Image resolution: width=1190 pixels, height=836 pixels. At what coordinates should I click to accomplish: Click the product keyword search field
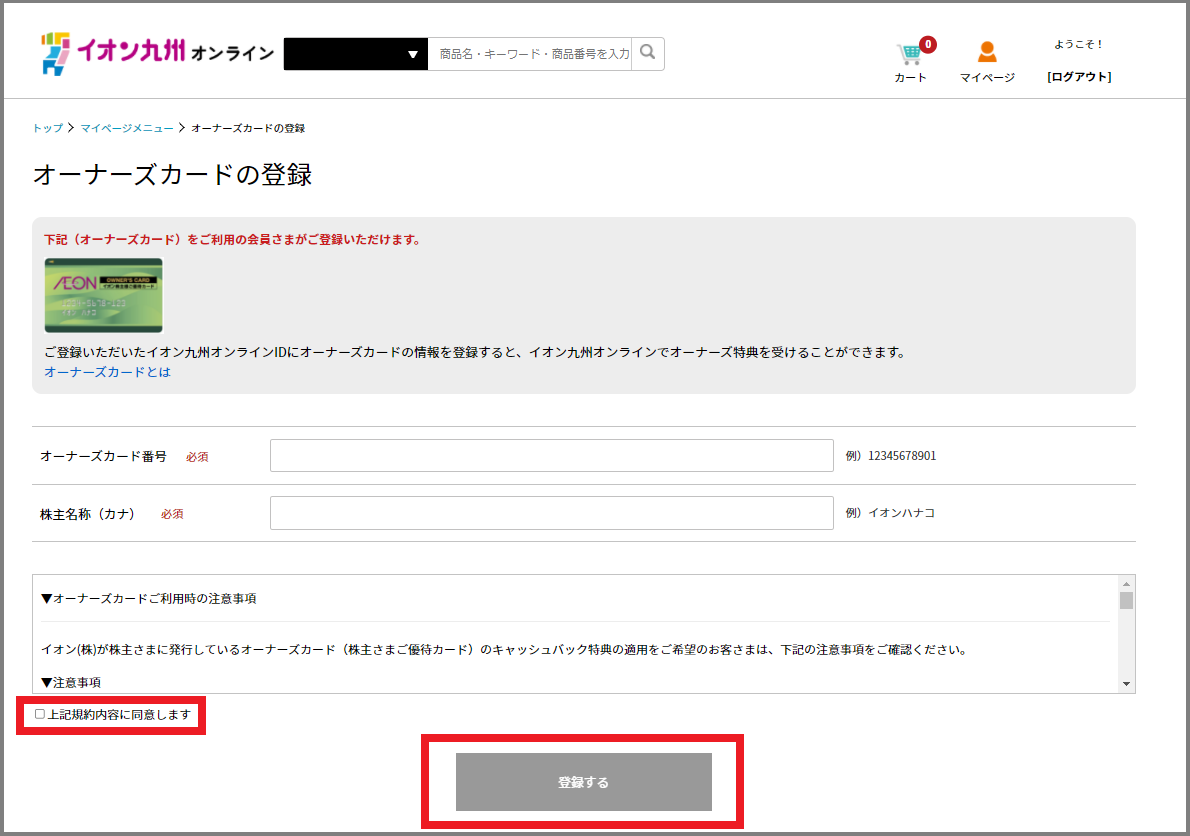(x=530, y=54)
